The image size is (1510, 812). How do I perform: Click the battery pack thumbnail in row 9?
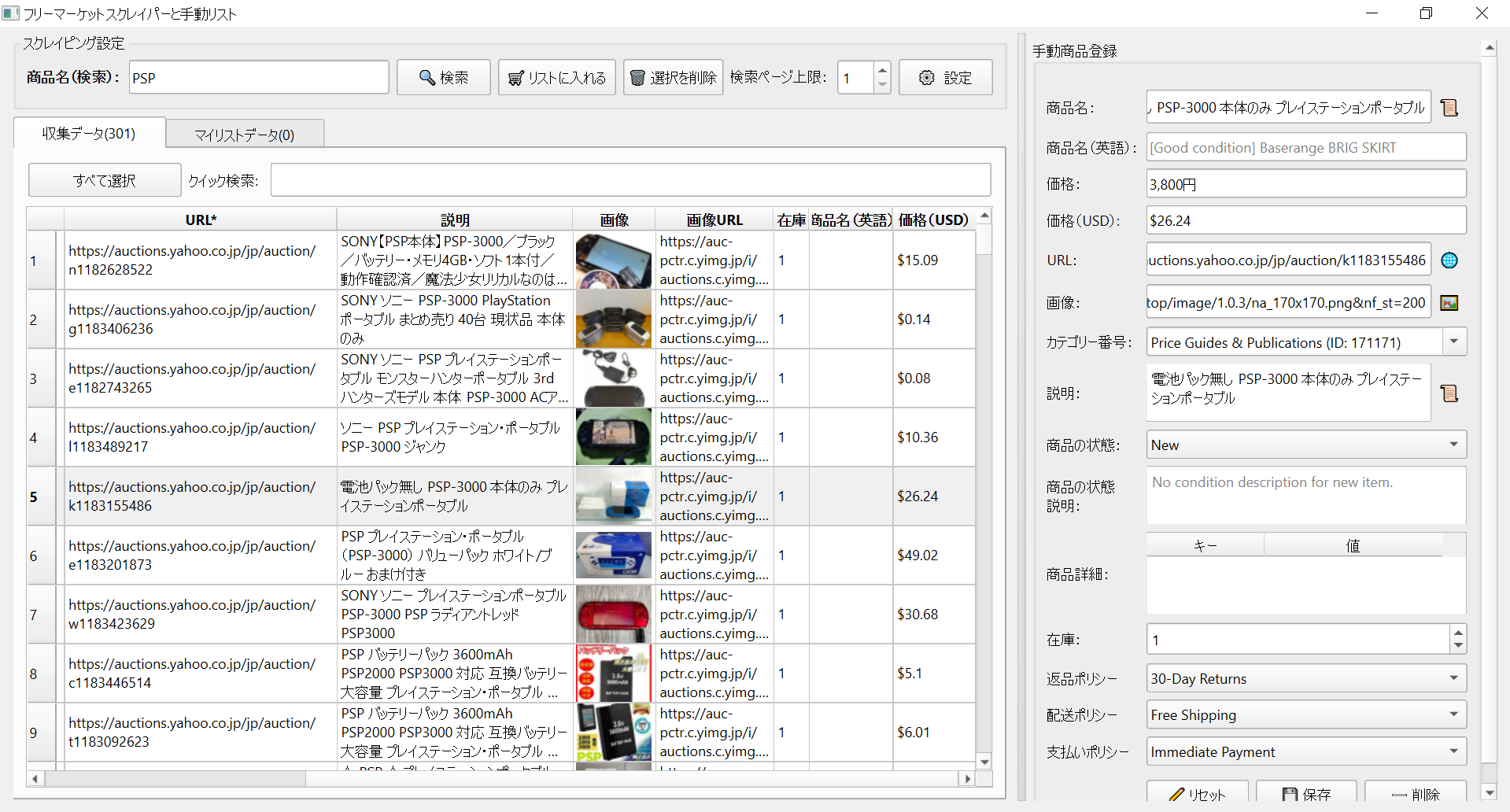click(614, 733)
